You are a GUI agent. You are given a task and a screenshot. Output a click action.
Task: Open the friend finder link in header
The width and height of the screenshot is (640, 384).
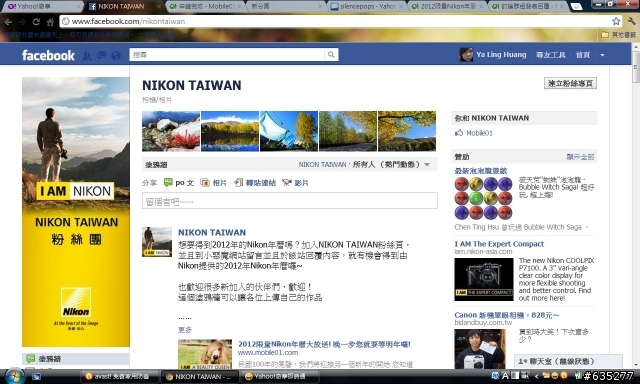coord(551,55)
